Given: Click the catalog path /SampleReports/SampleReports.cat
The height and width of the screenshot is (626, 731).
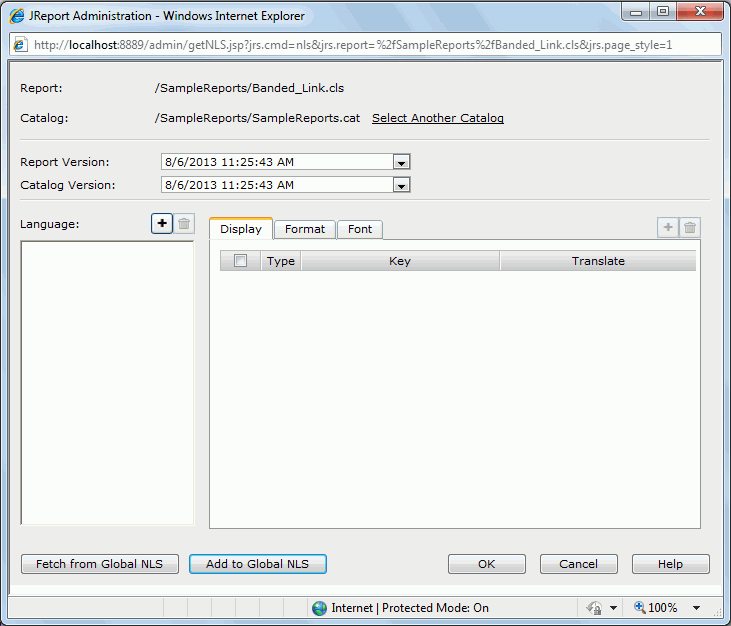Looking at the screenshot, I should click(257, 118).
